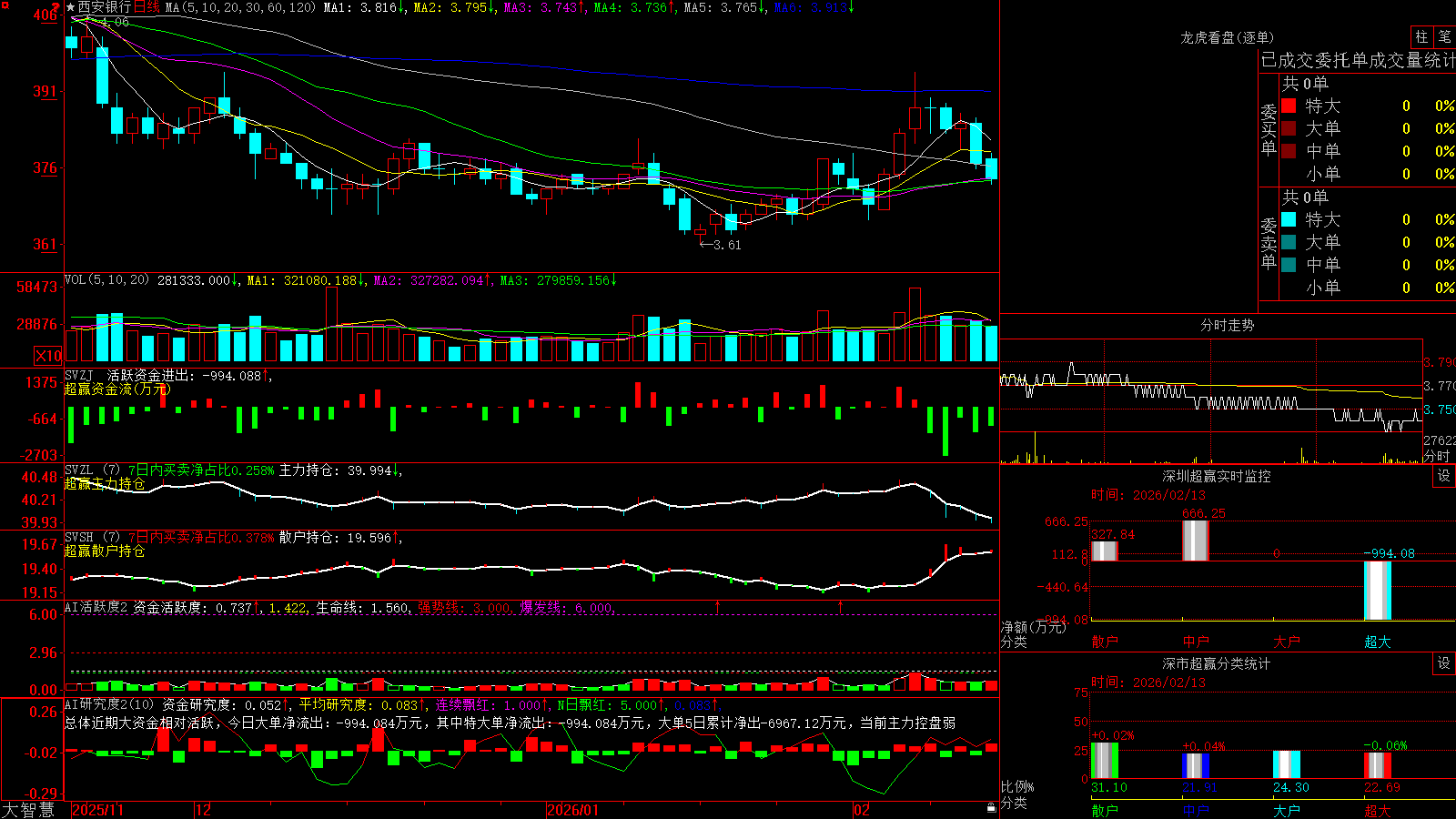Click the X10 volume scale marker
The width and height of the screenshot is (1456, 819).
pos(48,356)
